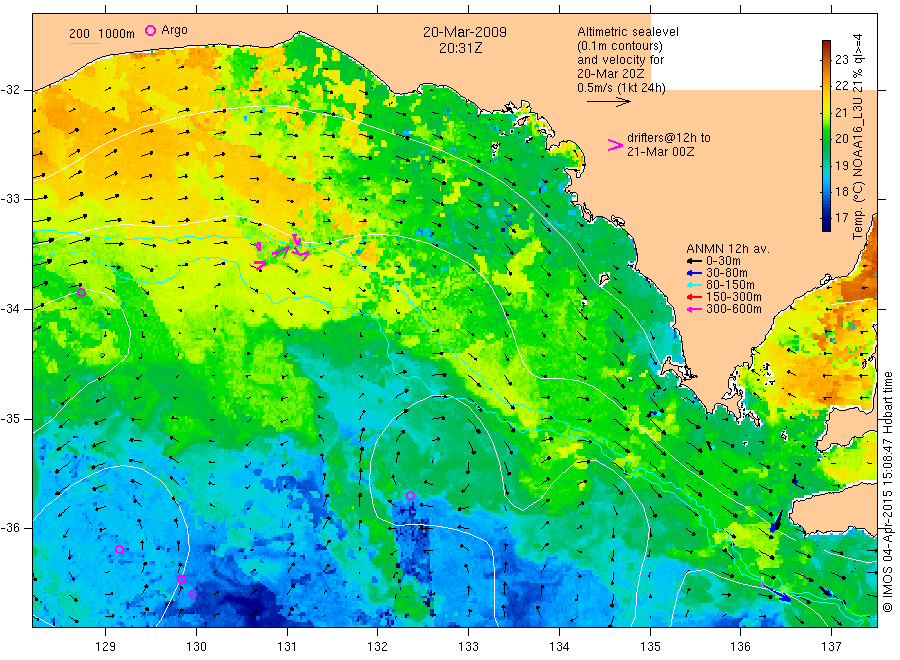
Task: Click the magenta drifter cluster near 131E
Action: tap(282, 252)
